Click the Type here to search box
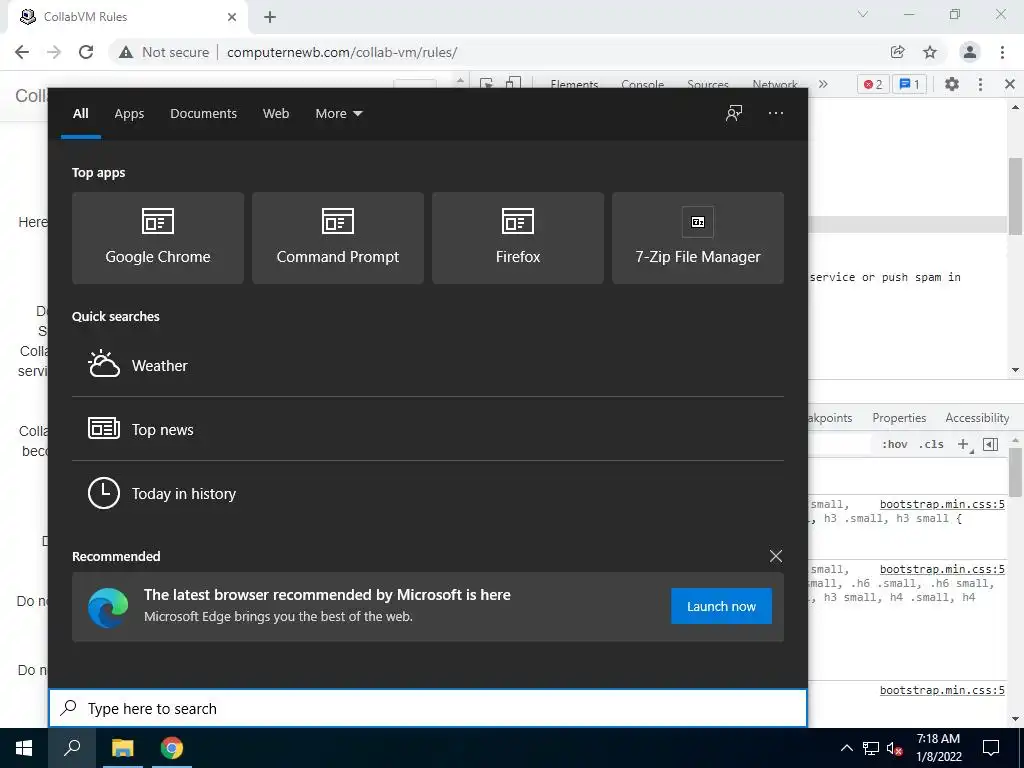Image resolution: width=1024 pixels, height=768 pixels. tap(428, 708)
